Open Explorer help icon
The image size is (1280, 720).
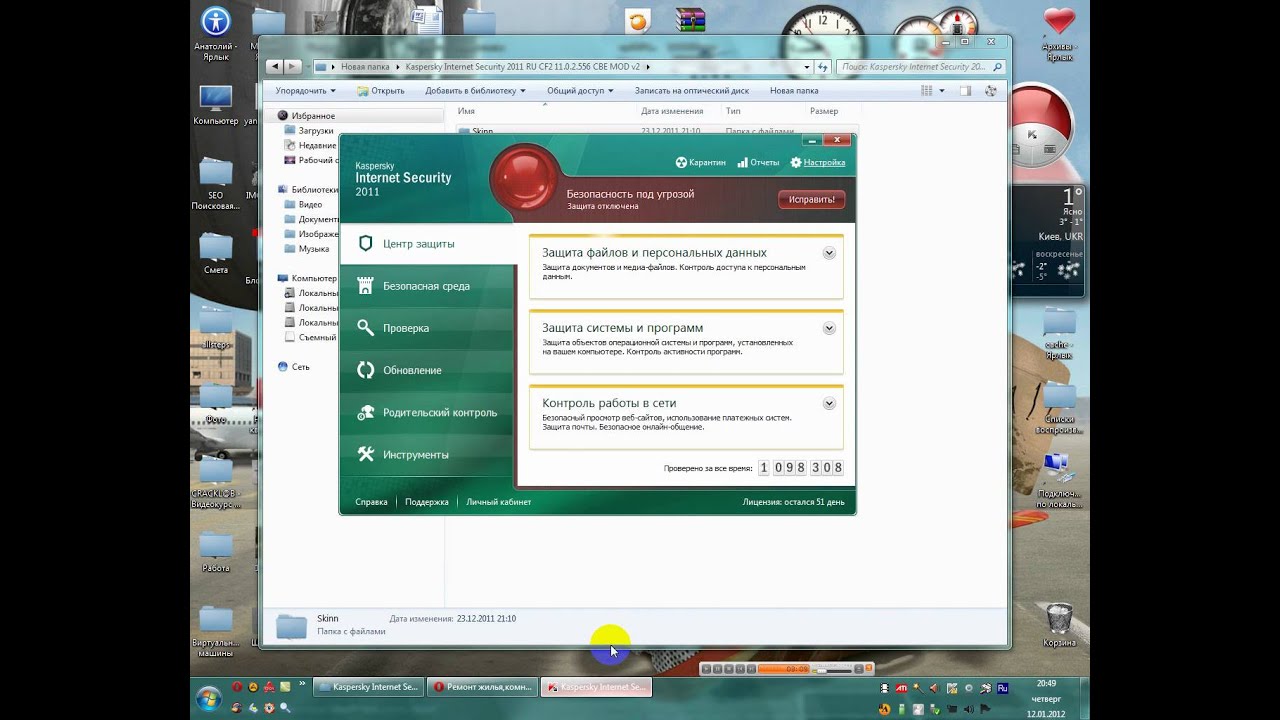coord(991,91)
